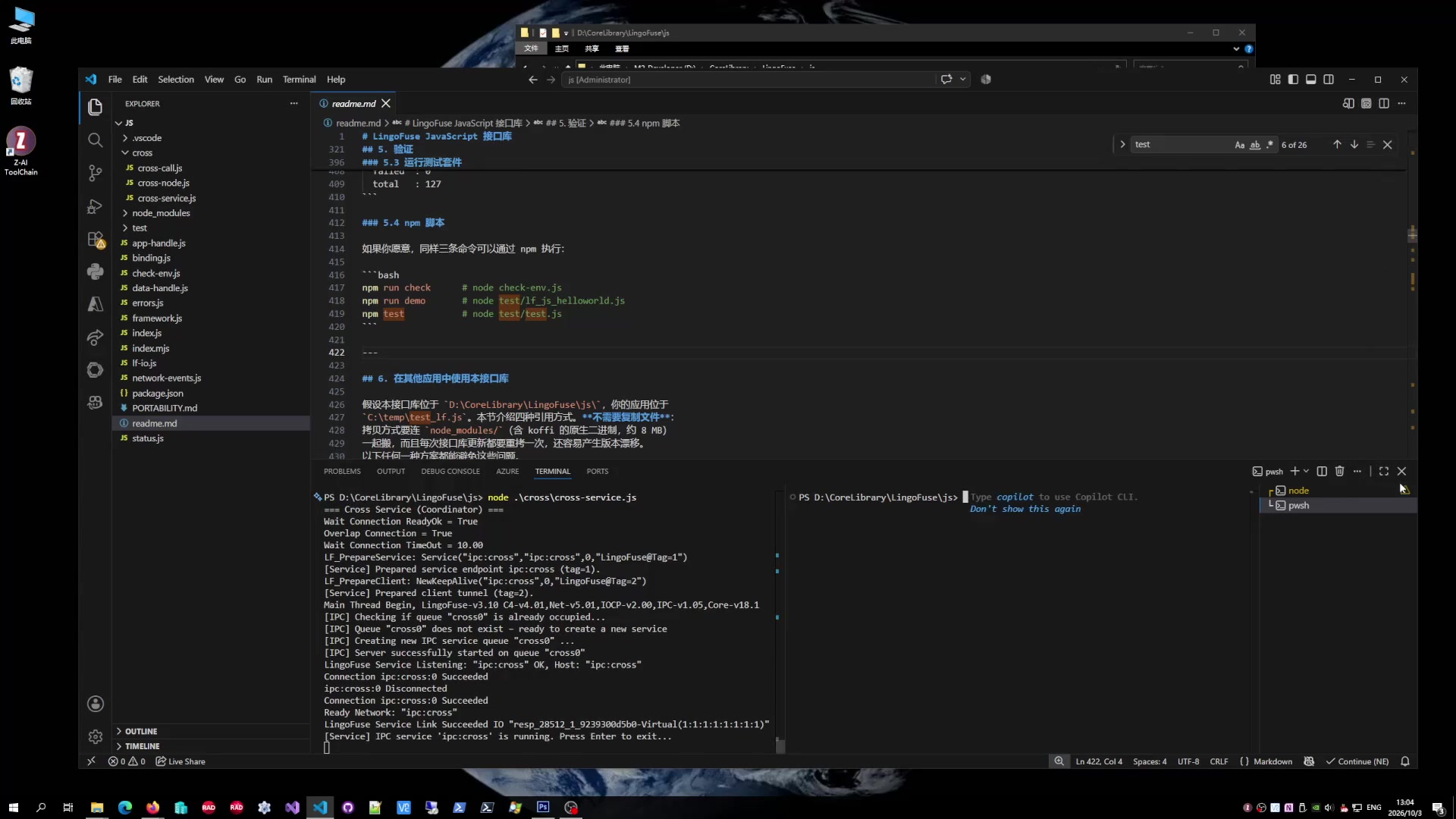Open the Python activity bar icon
Screen dimensions: 1456x819
(x=95, y=271)
